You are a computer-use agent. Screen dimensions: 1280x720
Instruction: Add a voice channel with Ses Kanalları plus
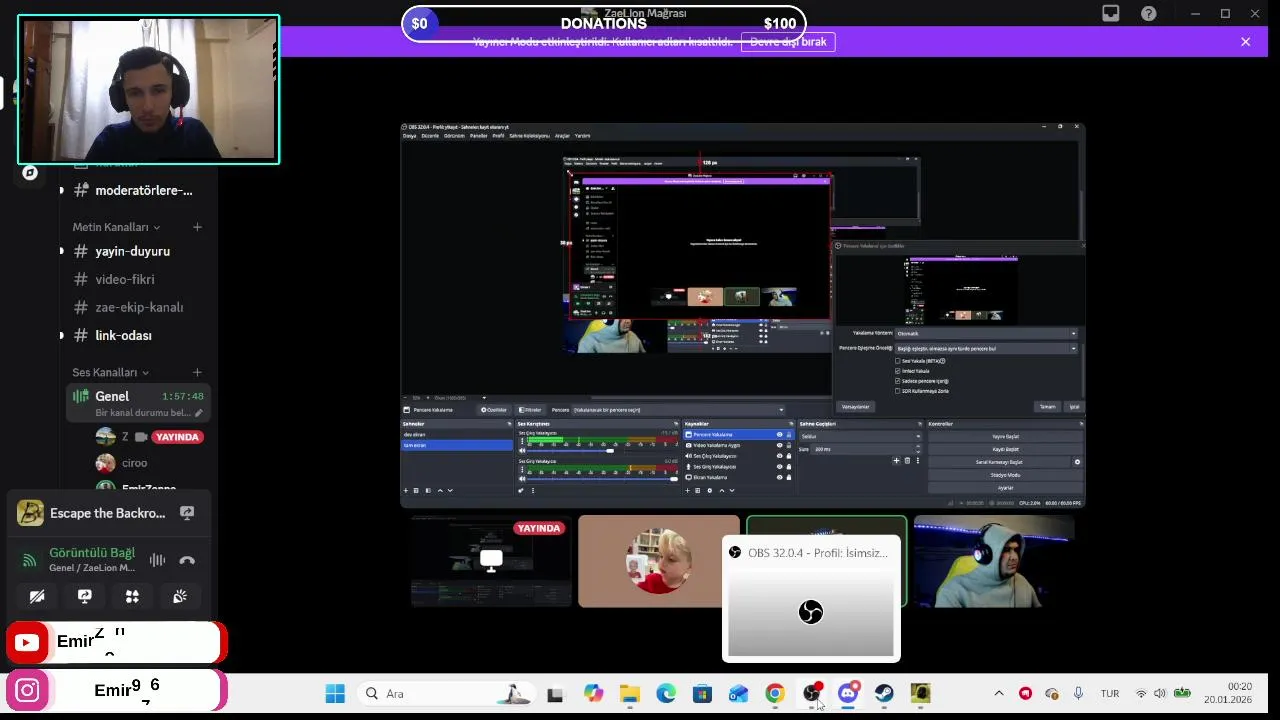click(197, 372)
